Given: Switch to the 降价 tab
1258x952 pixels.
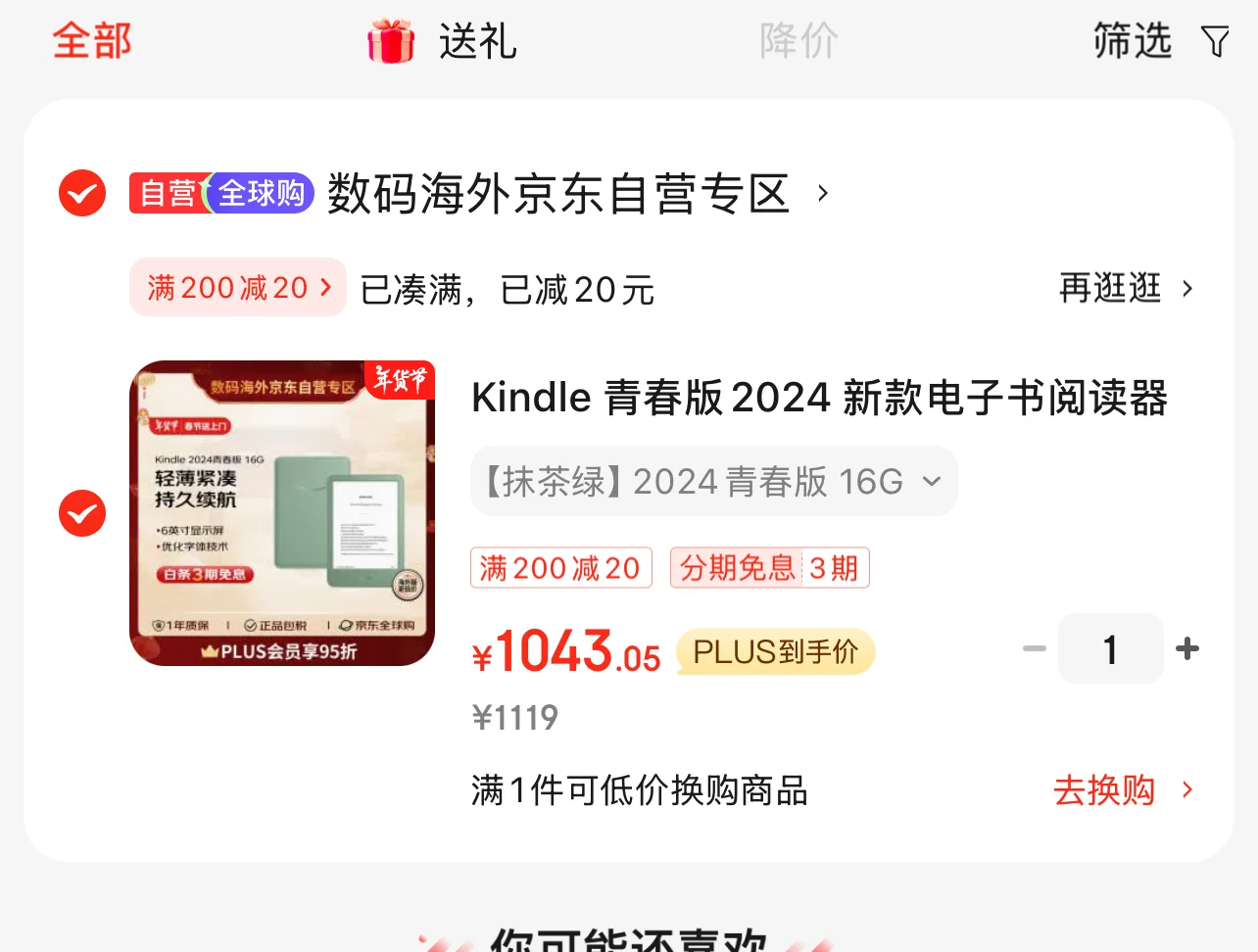Looking at the screenshot, I should click(x=798, y=41).
